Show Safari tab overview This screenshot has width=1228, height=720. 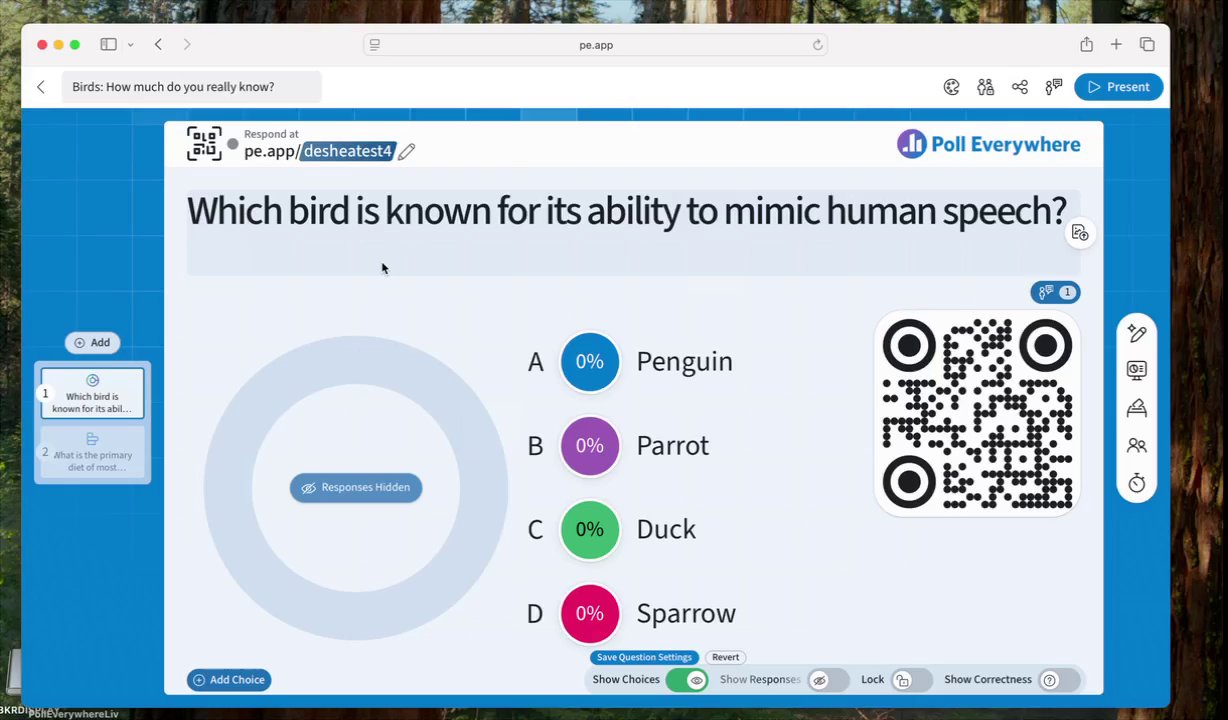coord(1147,44)
